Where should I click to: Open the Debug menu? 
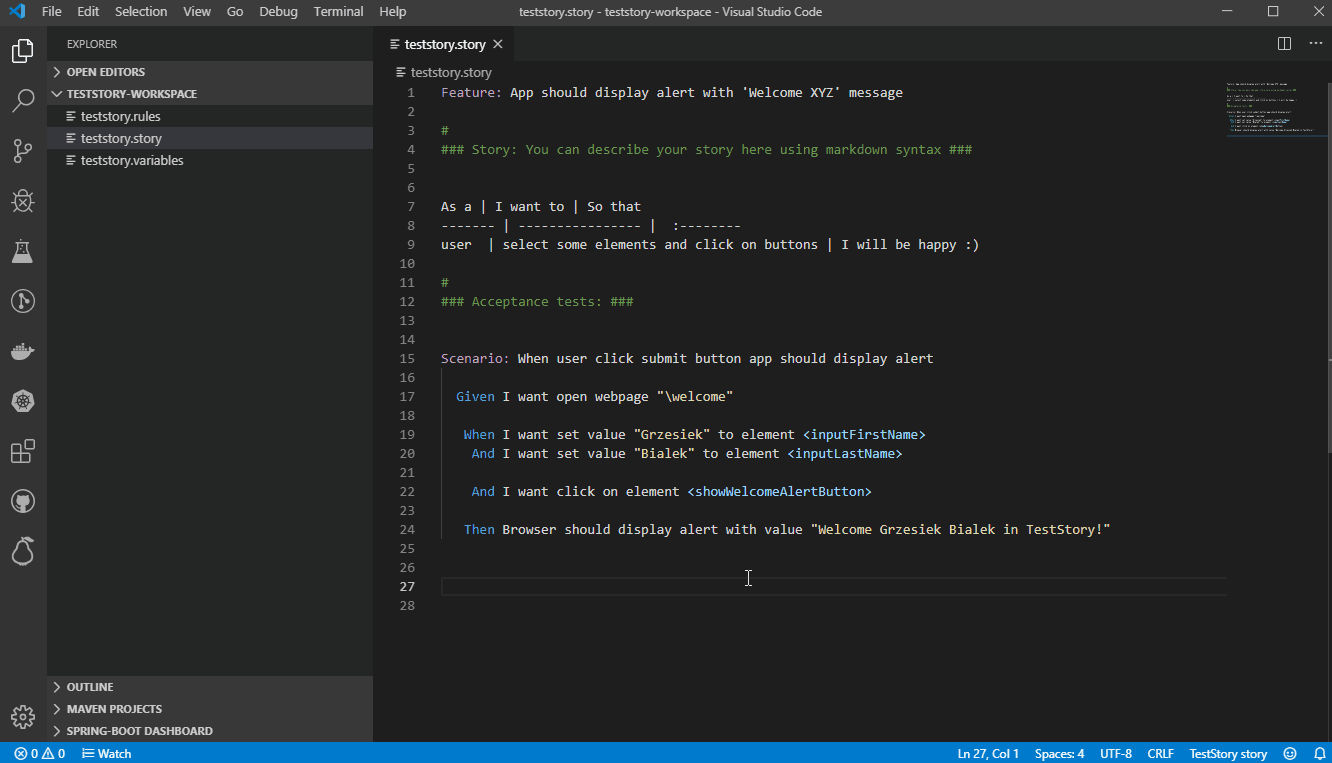[x=278, y=12]
